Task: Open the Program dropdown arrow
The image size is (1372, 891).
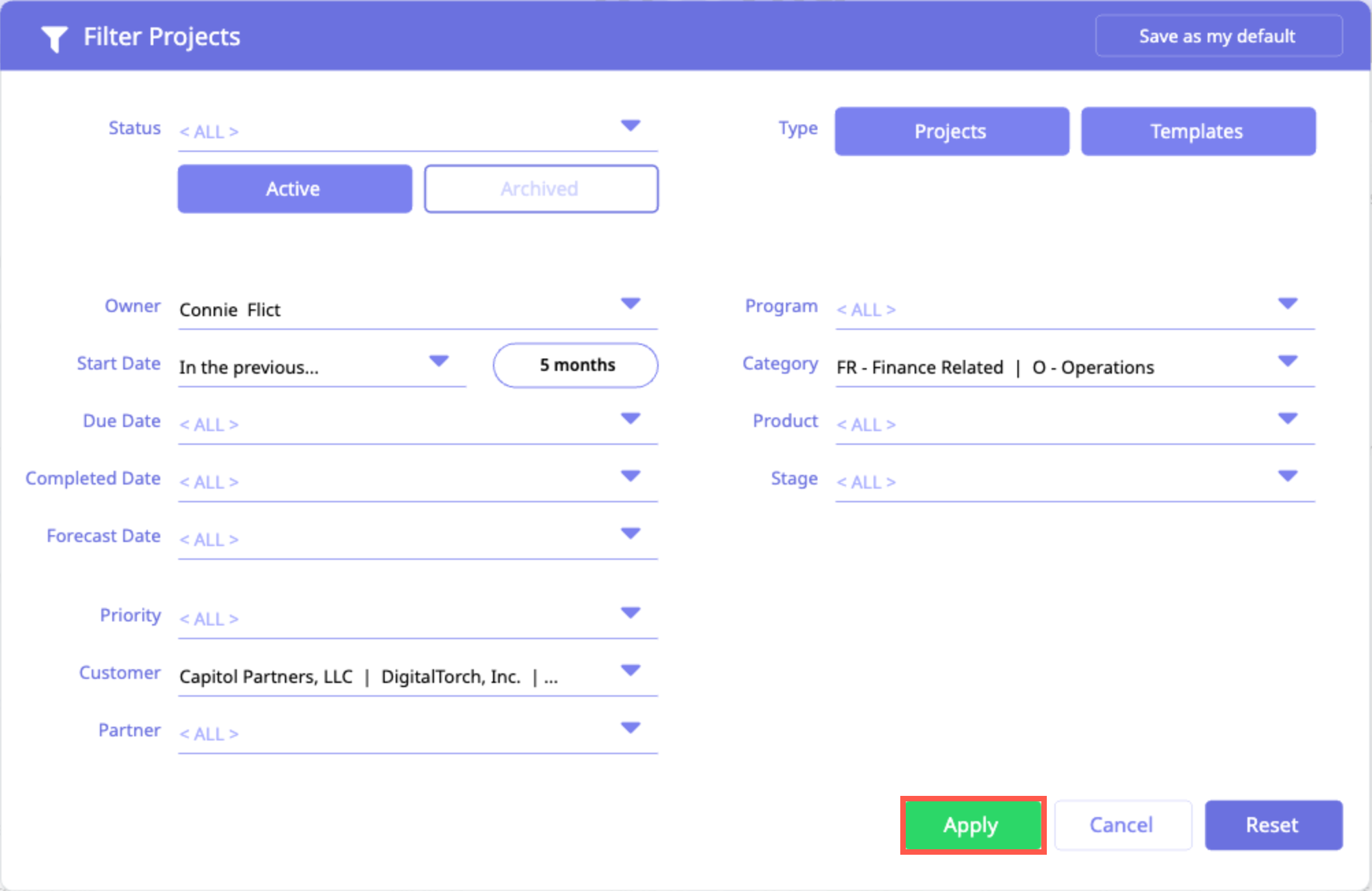Action: (1287, 304)
